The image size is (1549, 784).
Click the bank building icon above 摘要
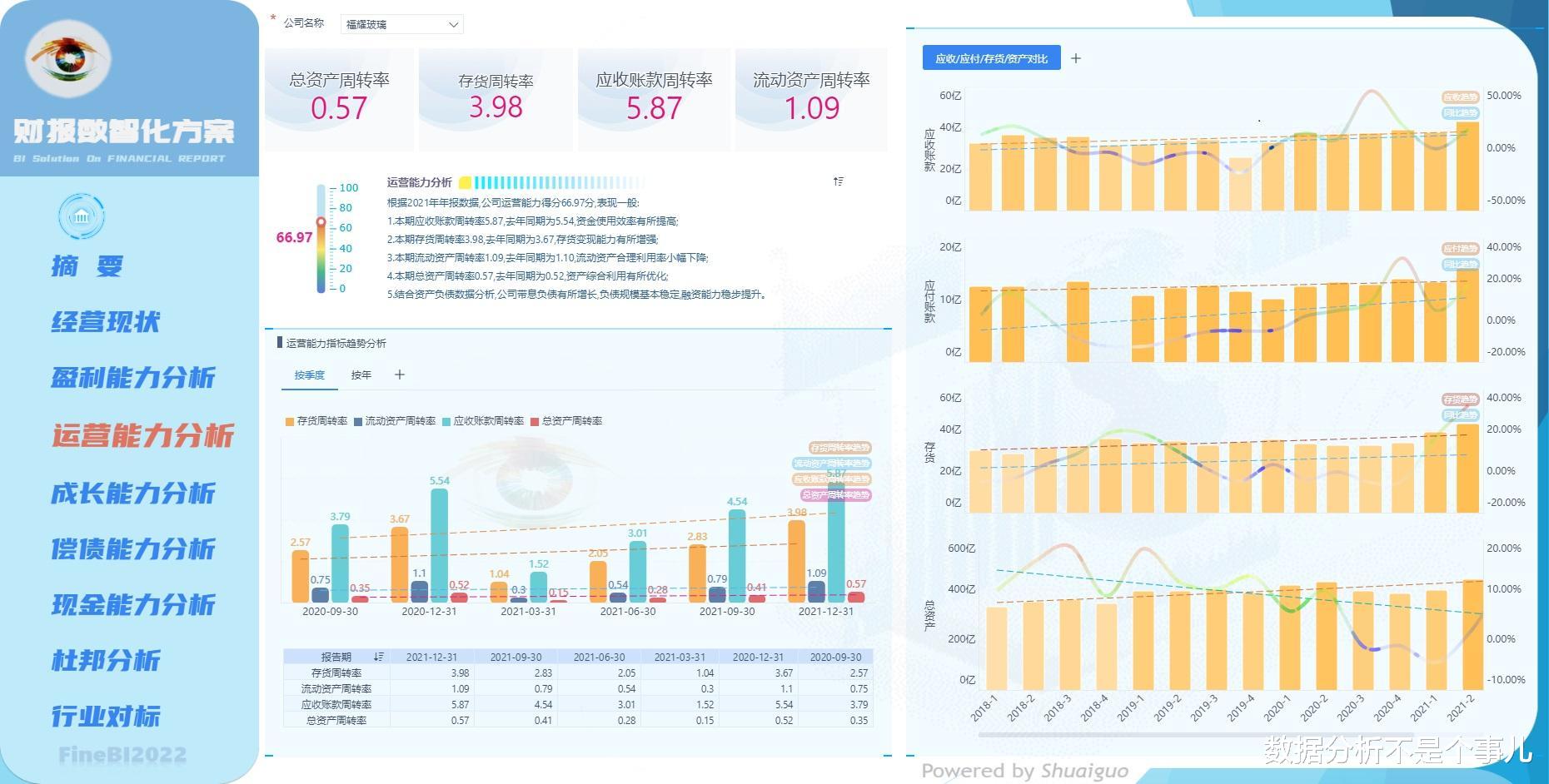tap(82, 216)
